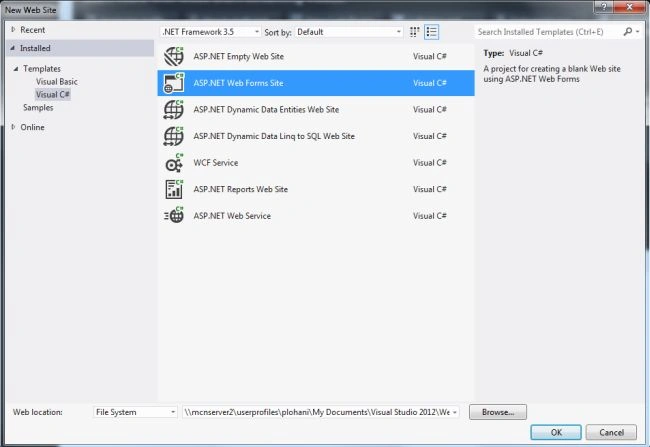Viewport: 650px width, 447px height.
Task: Open the .NET Framework 3.5 version dropdown
Action: 211,32
